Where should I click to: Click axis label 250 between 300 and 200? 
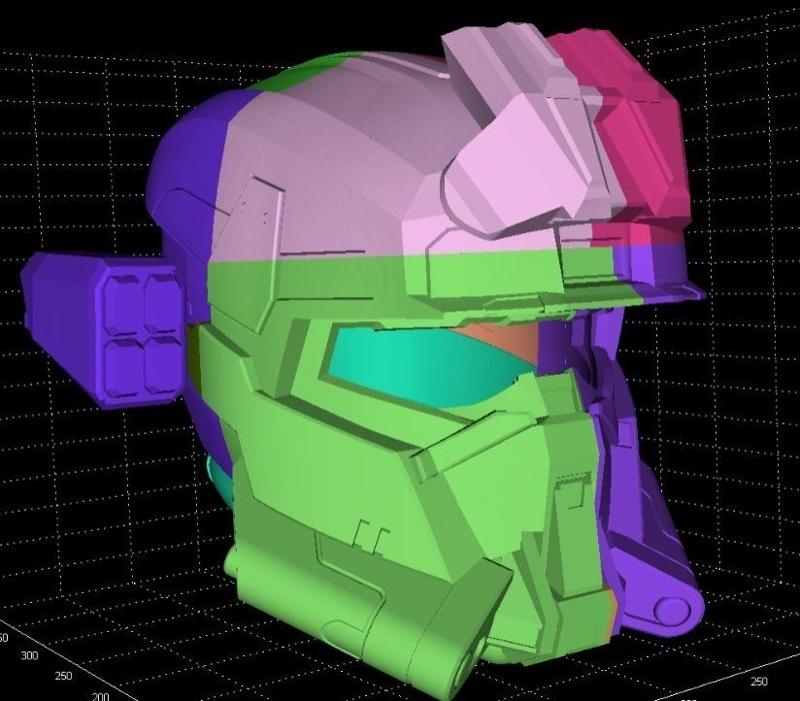click(62, 676)
